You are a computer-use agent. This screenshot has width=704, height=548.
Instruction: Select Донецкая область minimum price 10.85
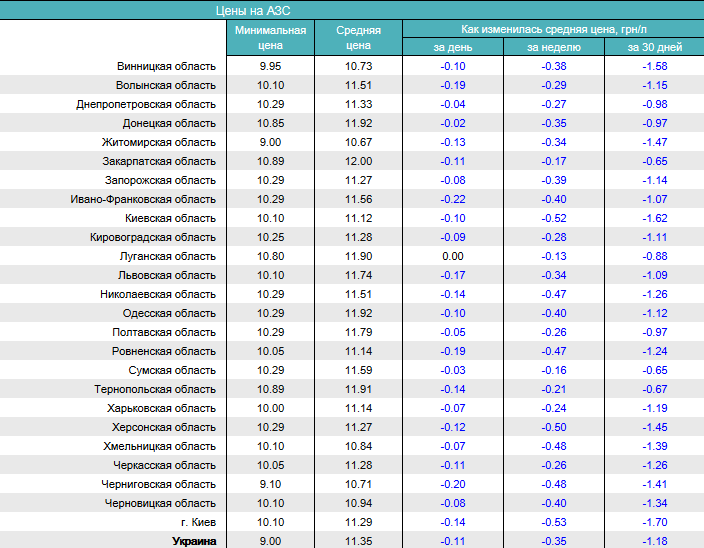coord(270,123)
